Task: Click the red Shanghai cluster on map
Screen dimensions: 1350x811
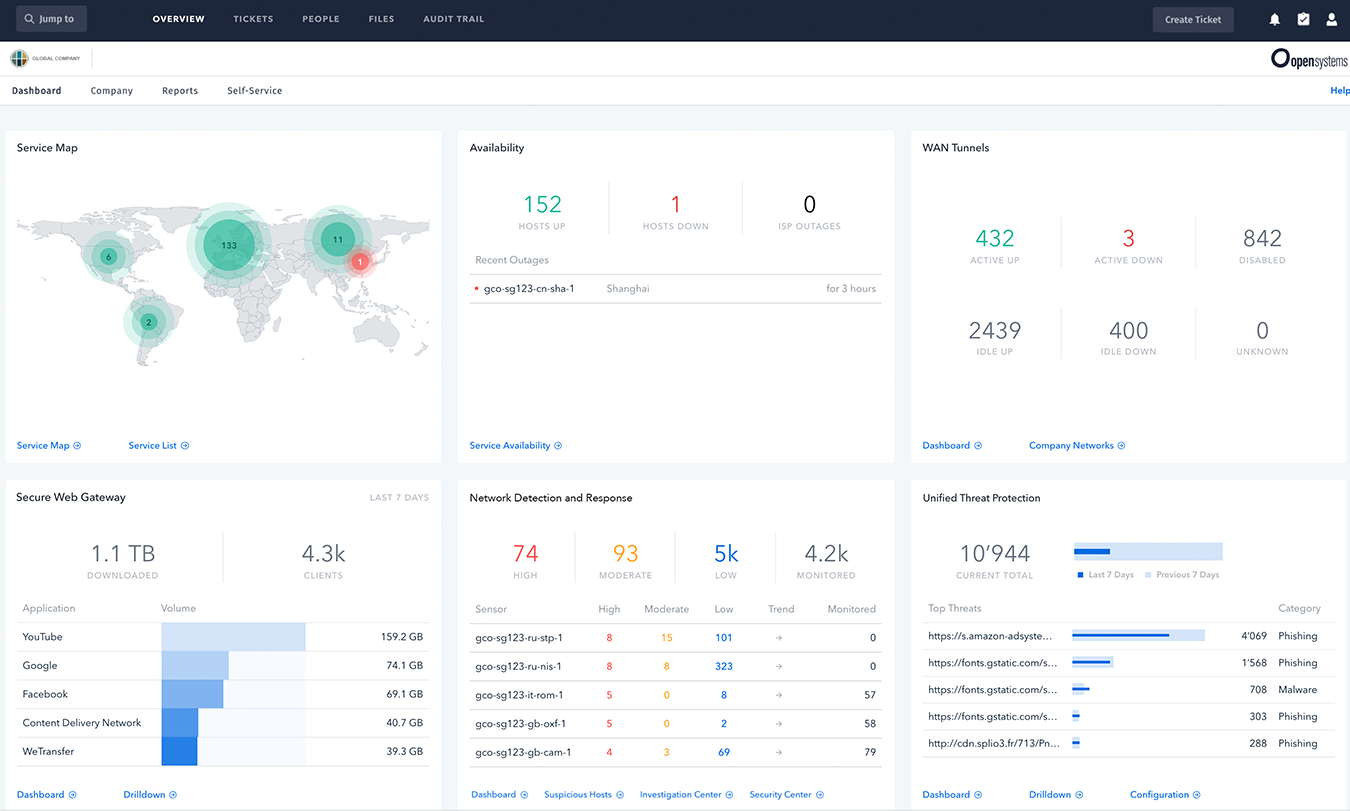Action: tap(361, 262)
